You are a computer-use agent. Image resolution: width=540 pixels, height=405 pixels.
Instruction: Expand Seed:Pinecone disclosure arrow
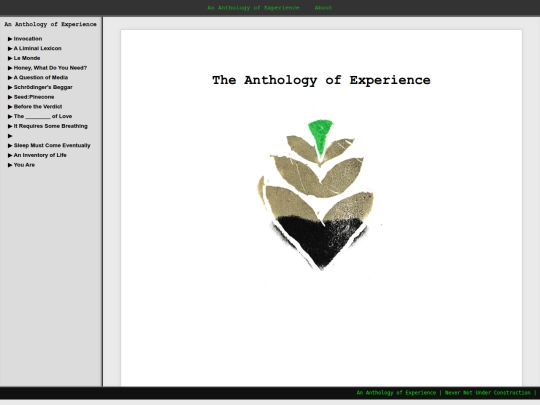pyautogui.click(x=10, y=97)
